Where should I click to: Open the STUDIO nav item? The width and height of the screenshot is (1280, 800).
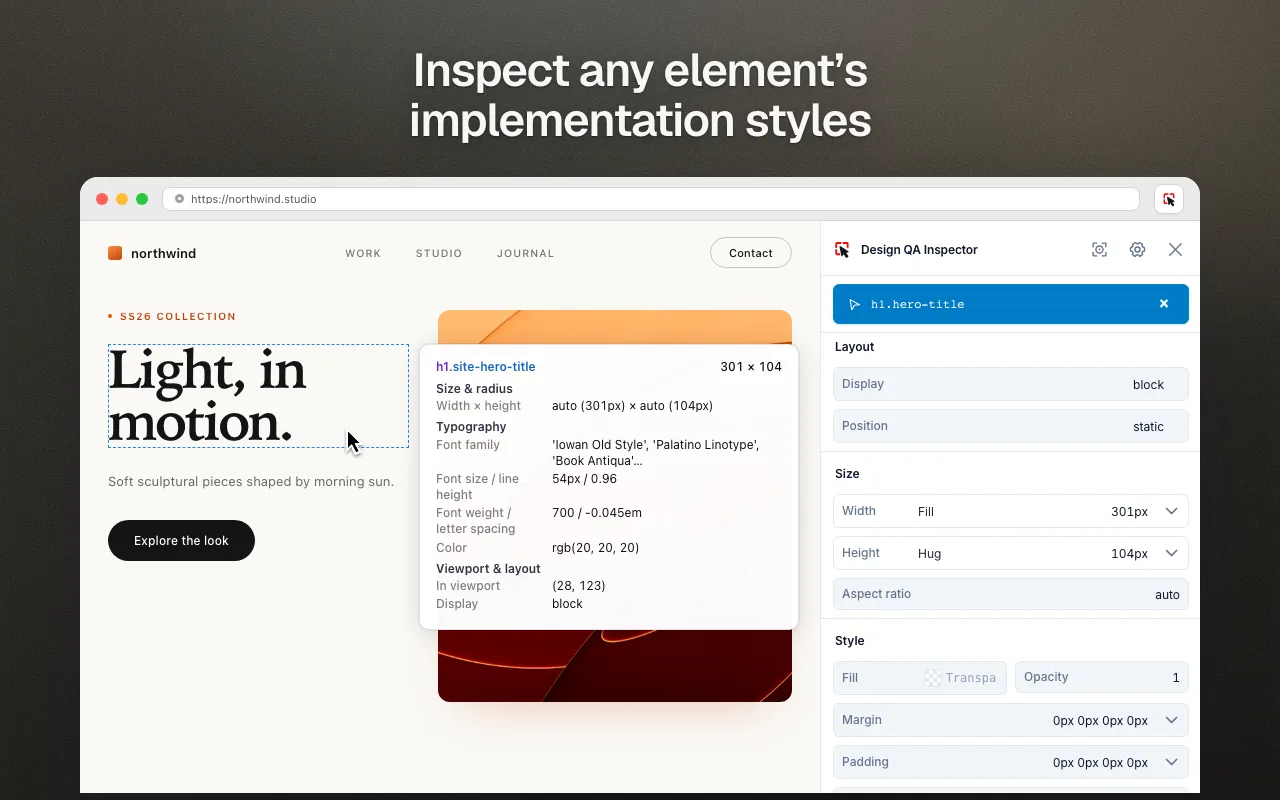(x=439, y=254)
